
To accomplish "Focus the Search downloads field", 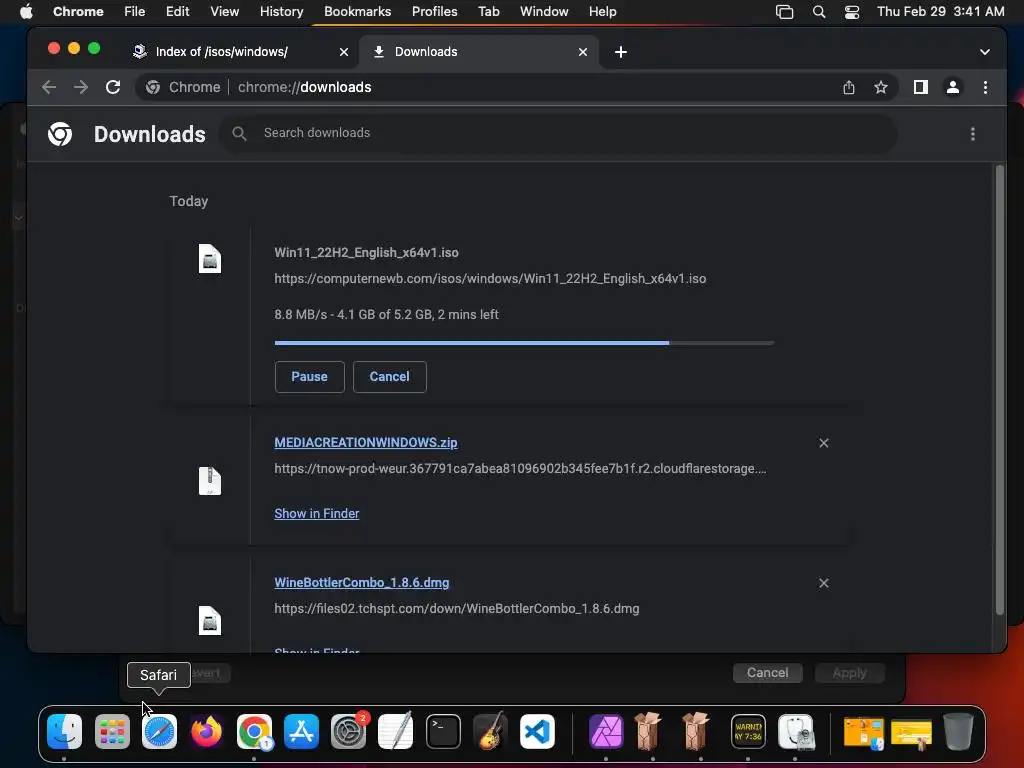I will point(558,133).
